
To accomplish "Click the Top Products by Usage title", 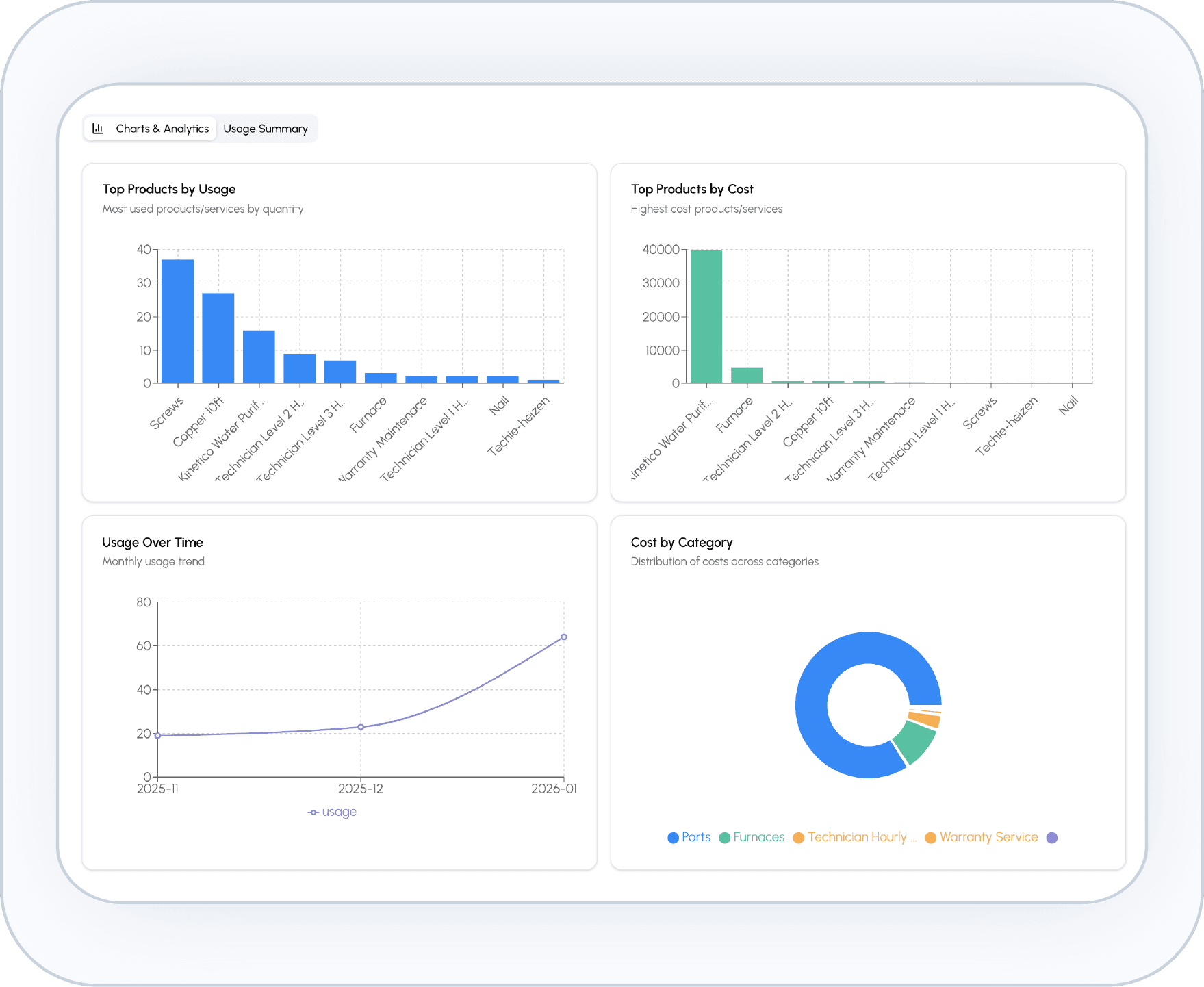I will (169, 189).
